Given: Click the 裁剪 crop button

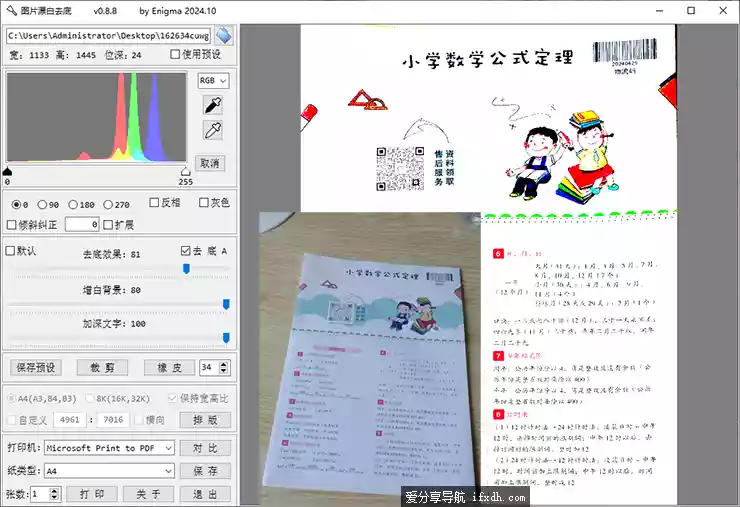Looking at the screenshot, I should [102, 367].
